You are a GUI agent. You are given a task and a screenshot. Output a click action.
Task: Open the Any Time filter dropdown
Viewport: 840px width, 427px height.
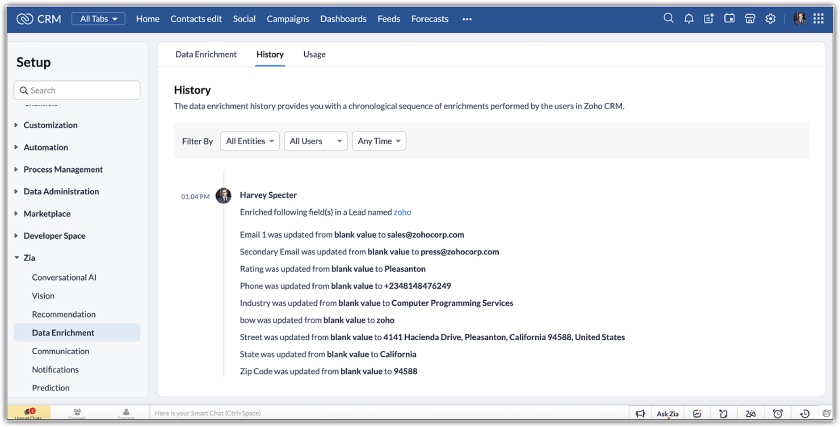coord(379,142)
